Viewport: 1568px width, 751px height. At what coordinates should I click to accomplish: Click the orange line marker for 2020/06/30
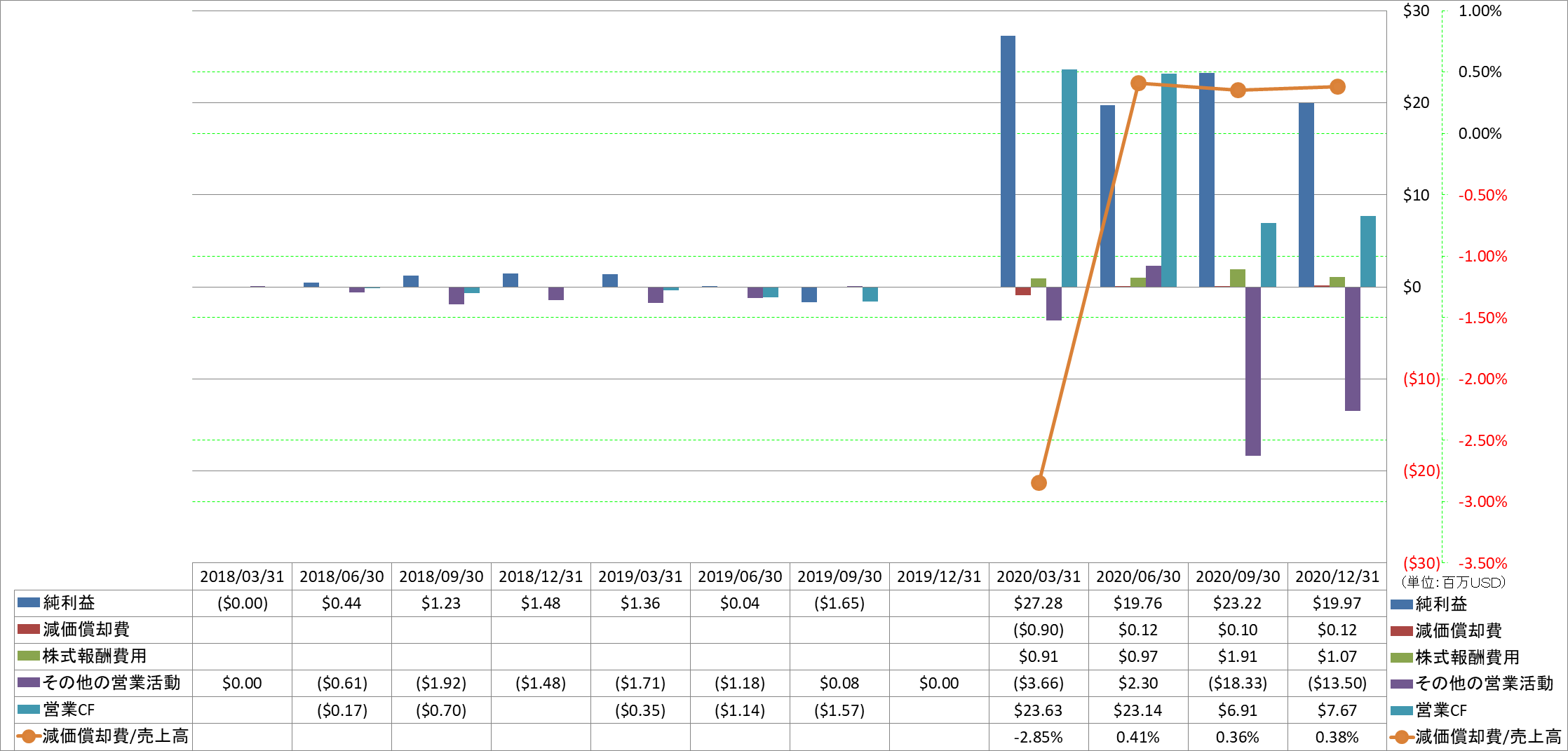pos(1138,83)
